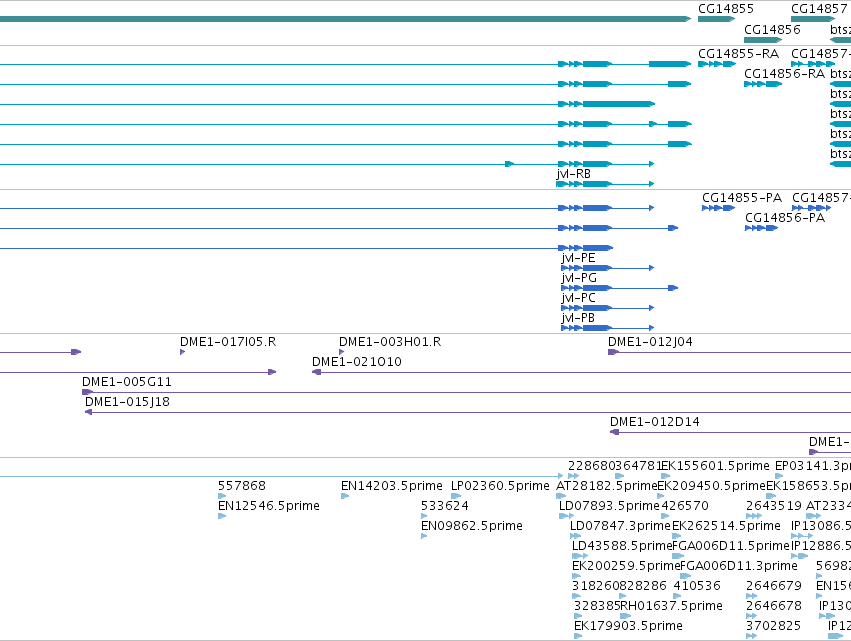The height and width of the screenshot is (641, 851).
Task: Click the 2643519 EST marker
Action: [754, 516]
